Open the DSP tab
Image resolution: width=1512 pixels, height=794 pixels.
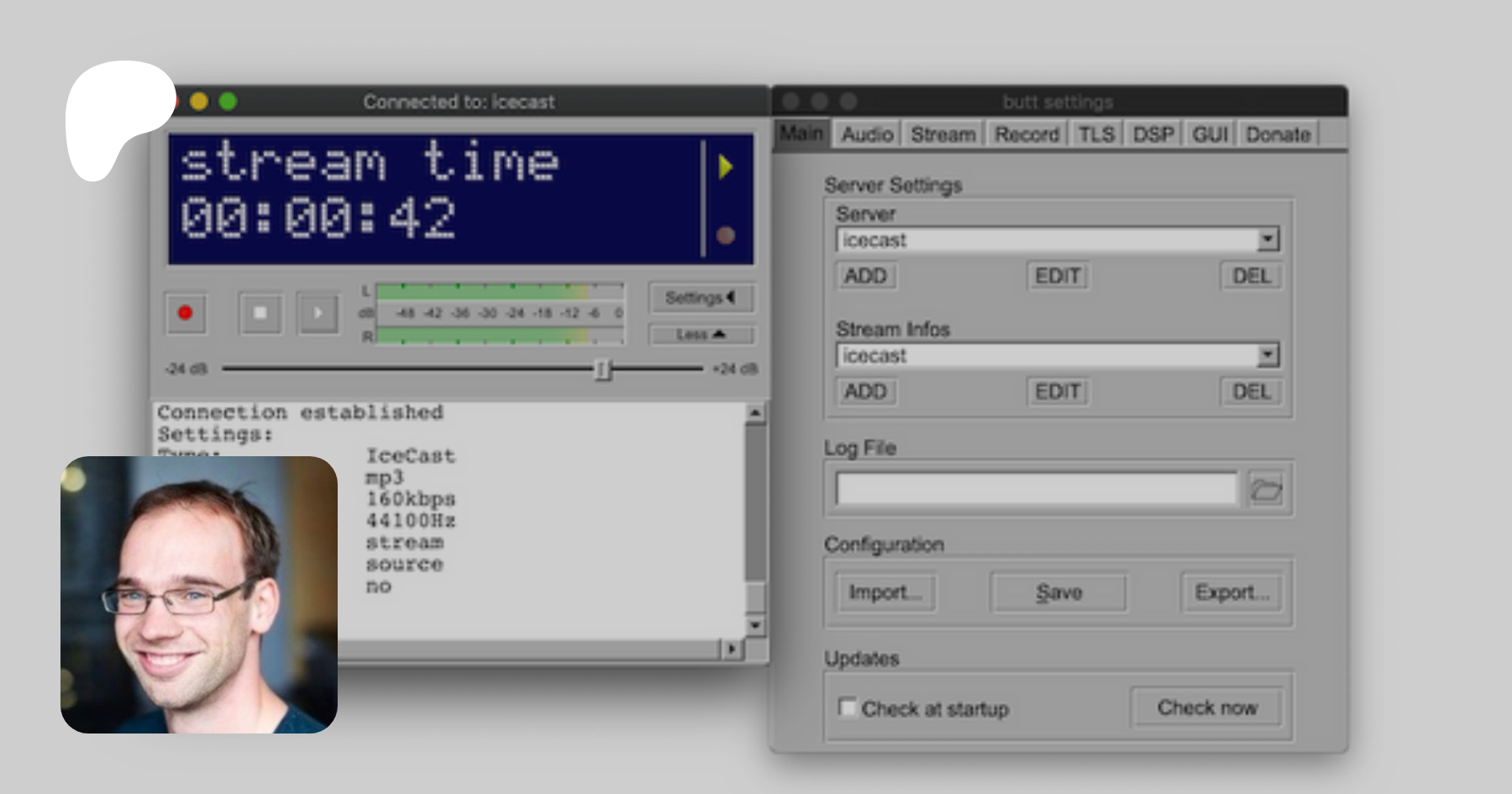point(1153,134)
